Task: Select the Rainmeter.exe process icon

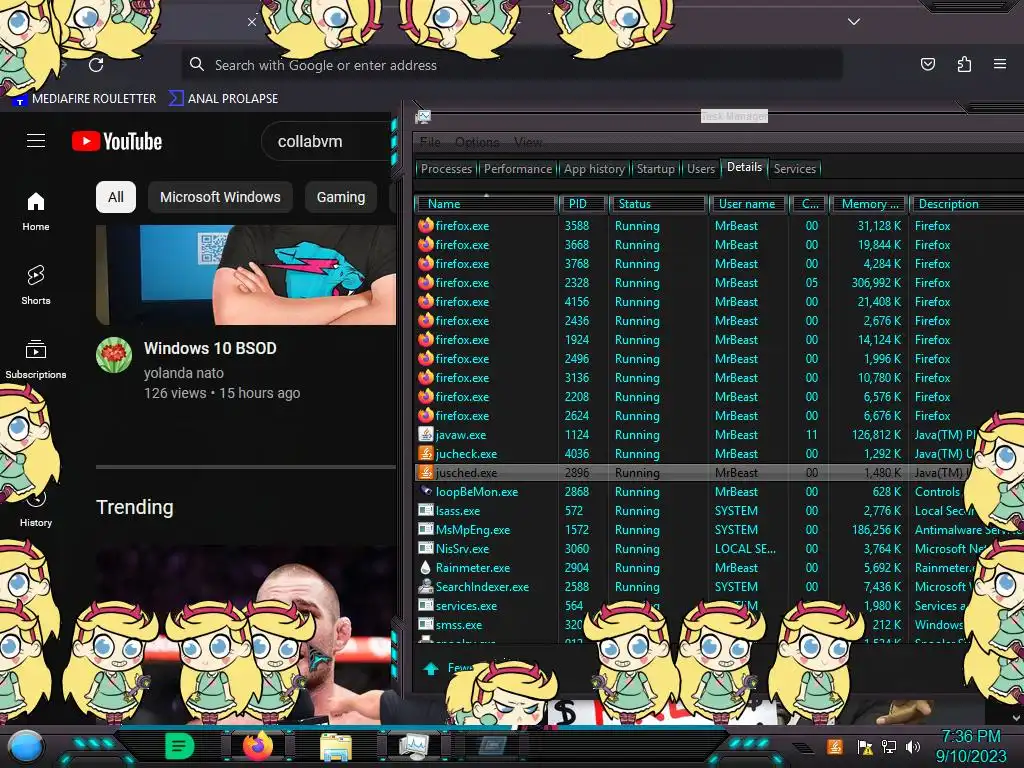Action: point(426,568)
